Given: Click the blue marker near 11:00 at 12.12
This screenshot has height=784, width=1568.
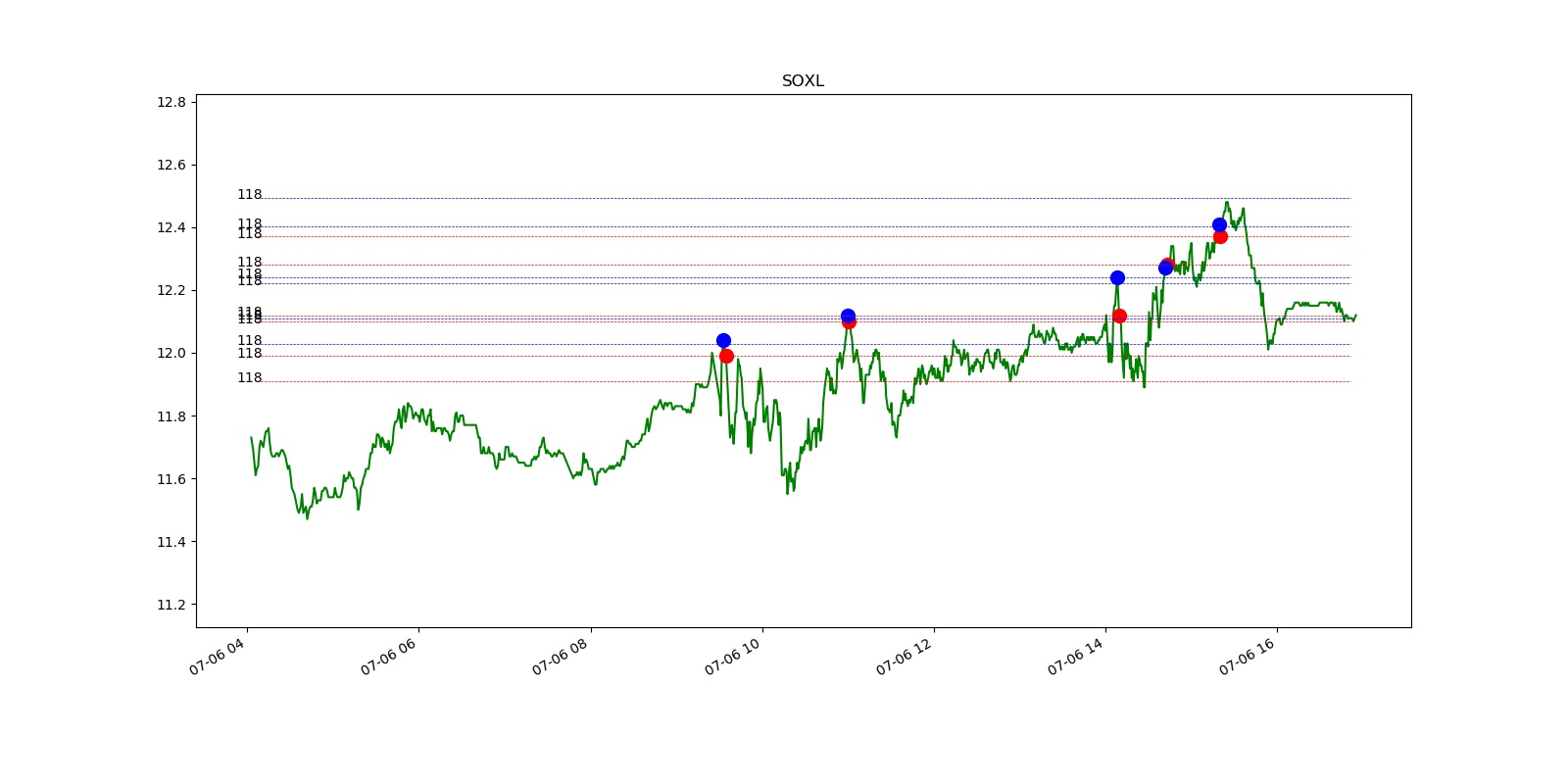Looking at the screenshot, I should coord(848,316).
